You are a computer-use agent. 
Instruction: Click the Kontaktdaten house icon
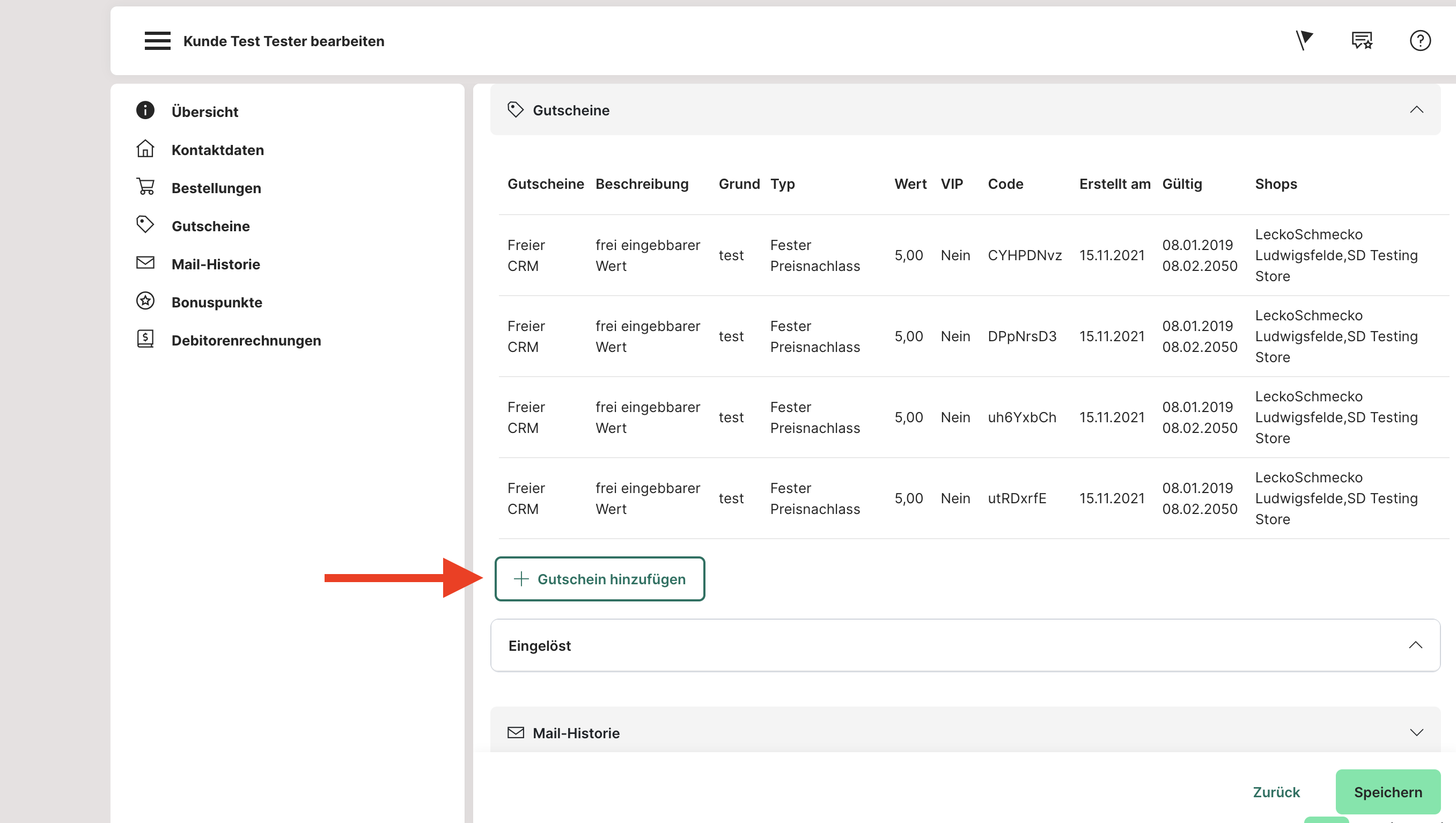click(145, 149)
